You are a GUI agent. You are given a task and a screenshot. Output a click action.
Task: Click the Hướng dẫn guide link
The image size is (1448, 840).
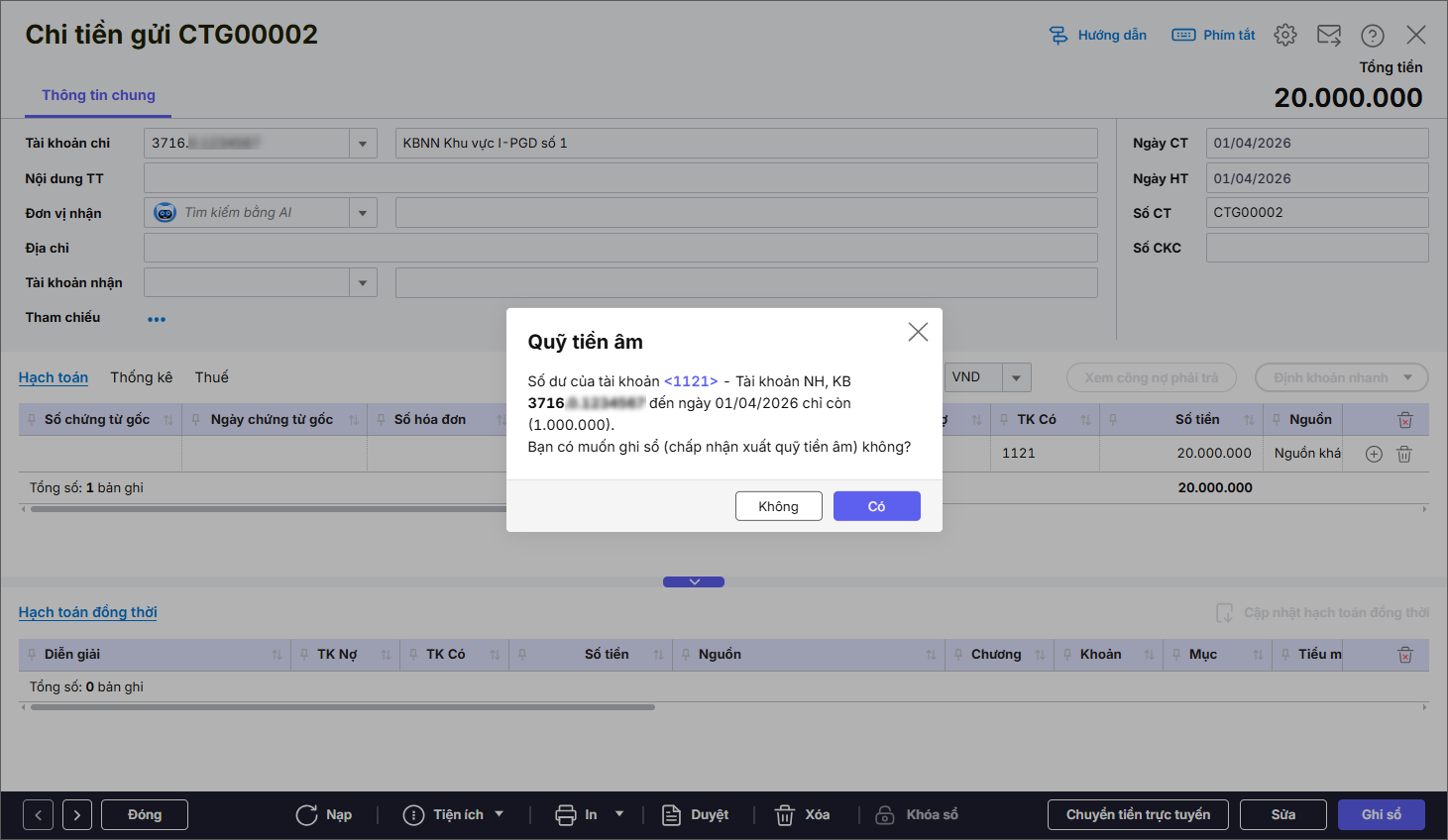pyautogui.click(x=1098, y=35)
